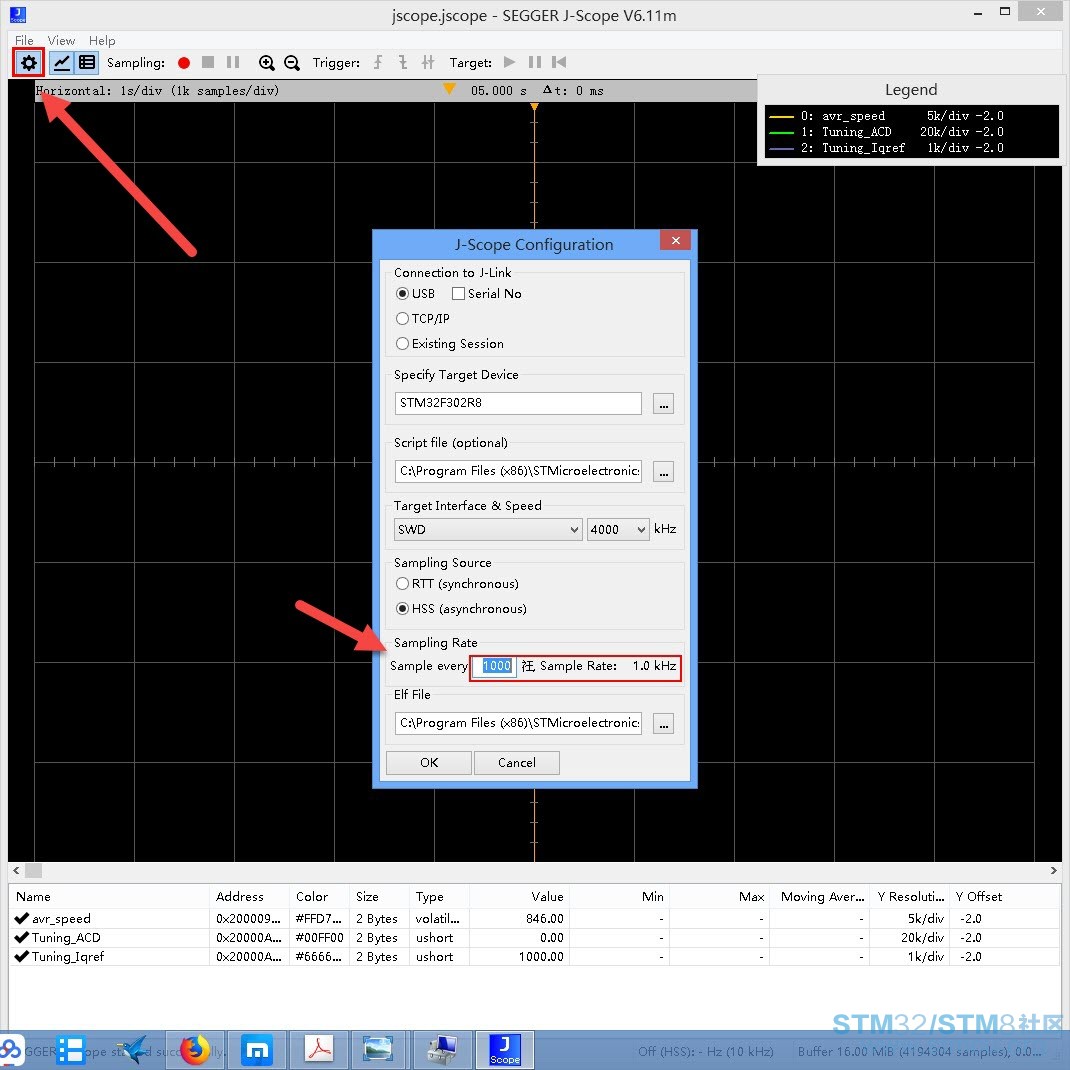Open computer toolbox app on taskbar

442,1050
